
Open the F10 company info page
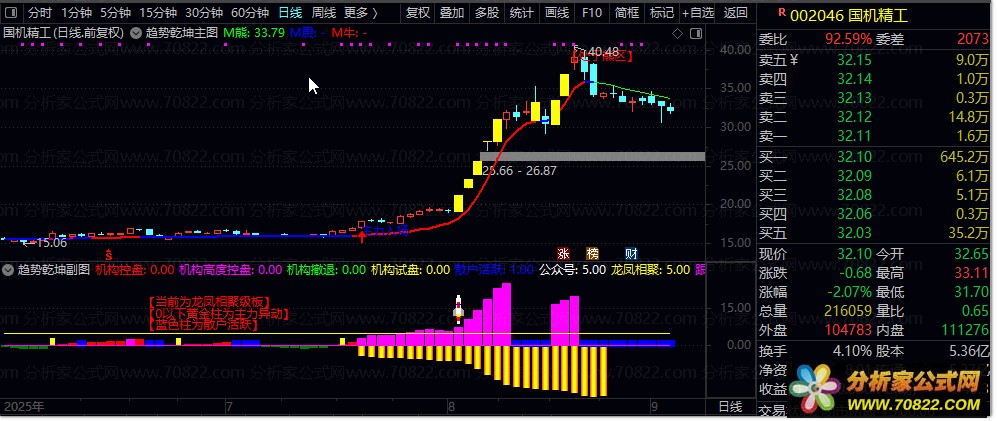point(591,13)
